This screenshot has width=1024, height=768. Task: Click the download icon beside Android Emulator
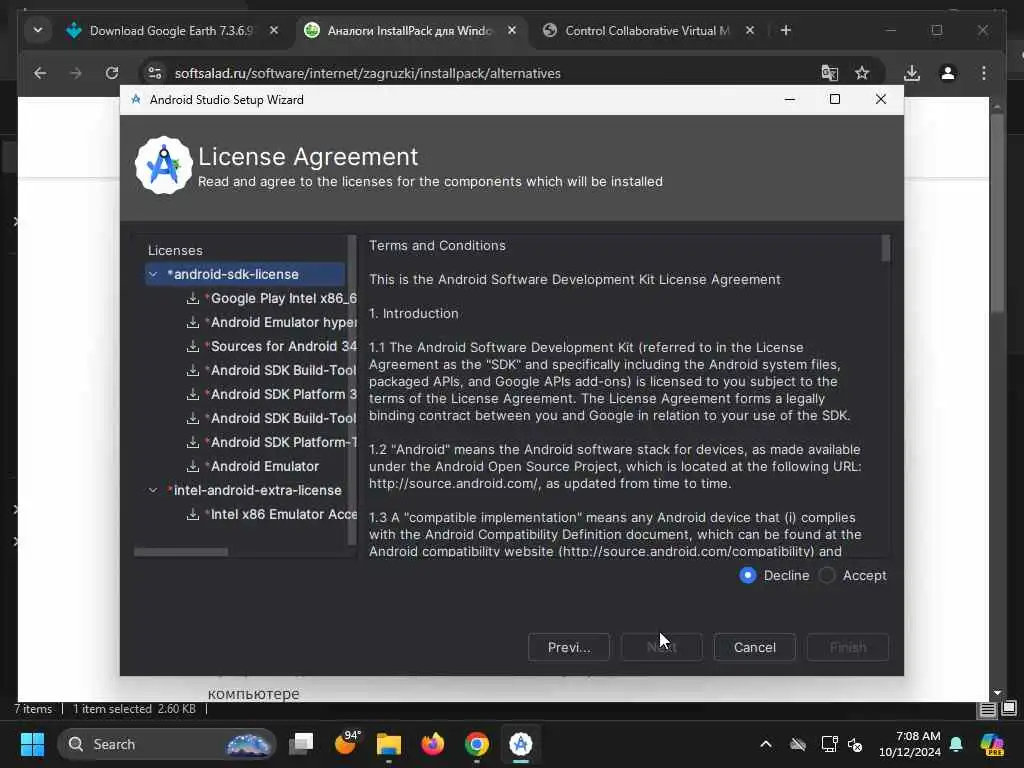click(x=193, y=466)
